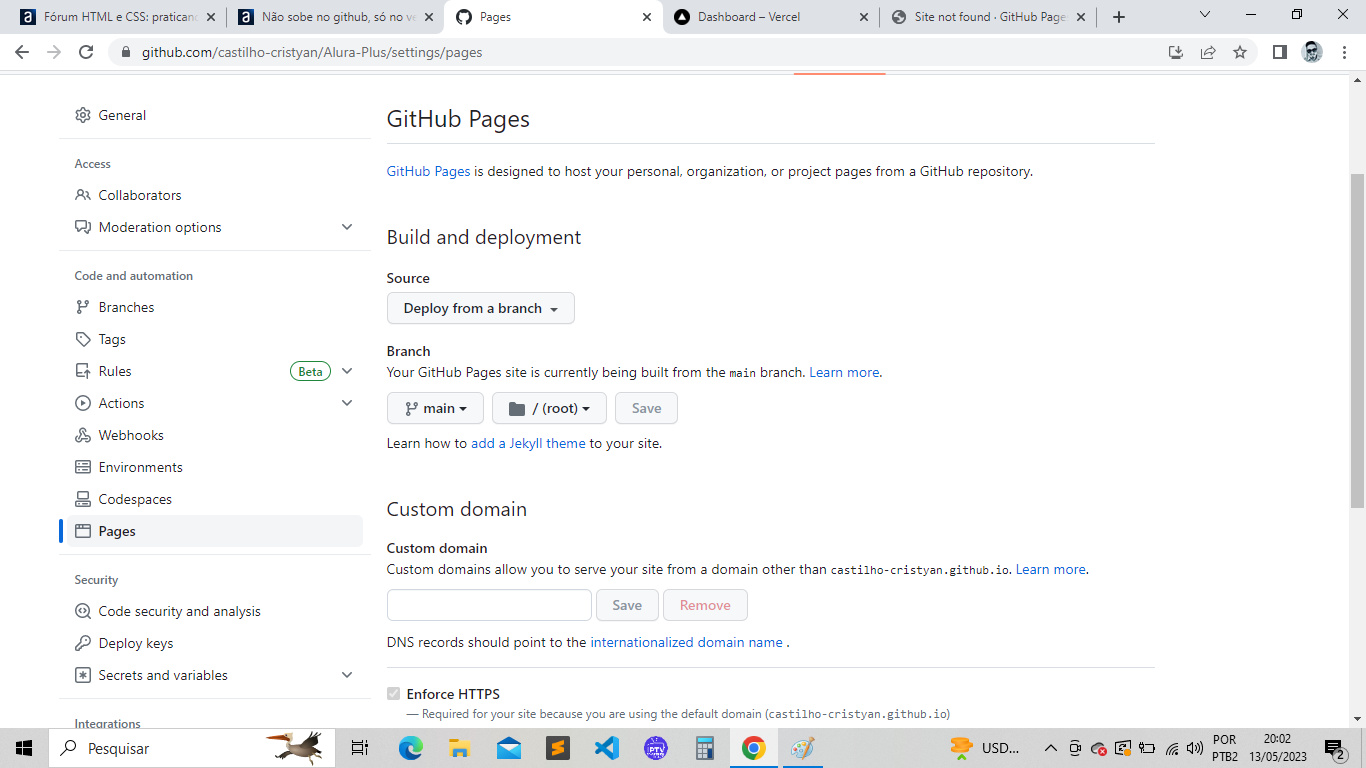
Task: Open Sublime Text from taskbar
Action: [x=558, y=748]
